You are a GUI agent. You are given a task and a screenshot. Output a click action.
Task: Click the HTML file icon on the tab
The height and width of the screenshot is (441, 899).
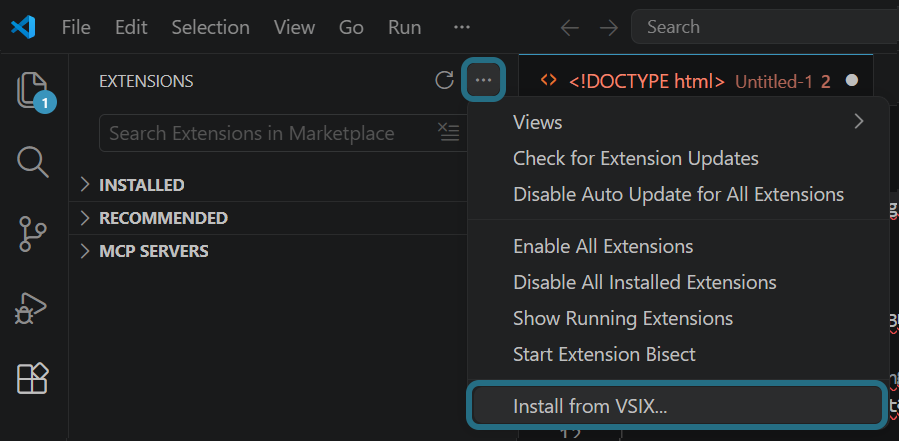(548, 80)
